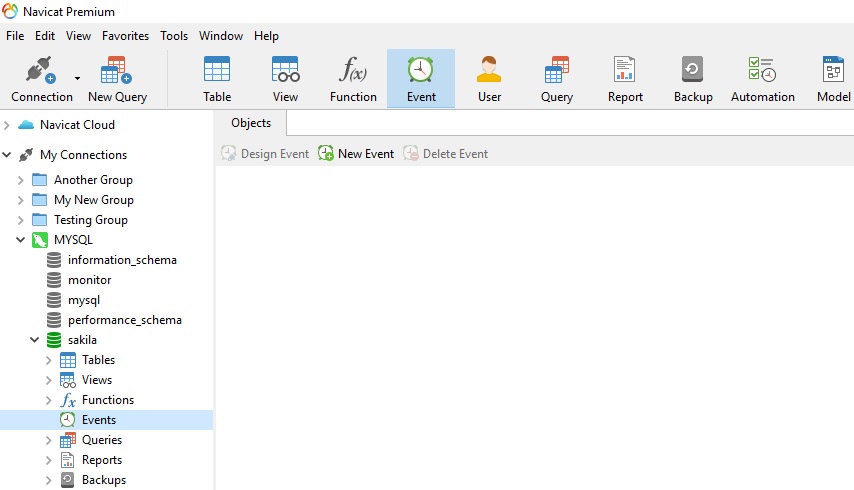
Task: Expand the Reports node under sakila
Action: pyautogui.click(x=48, y=461)
